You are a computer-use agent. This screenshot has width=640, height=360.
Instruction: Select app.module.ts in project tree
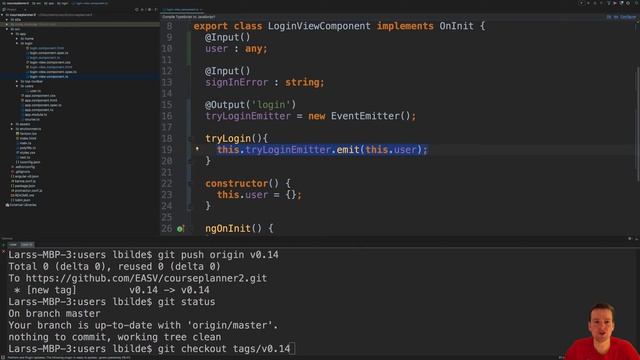36,115
